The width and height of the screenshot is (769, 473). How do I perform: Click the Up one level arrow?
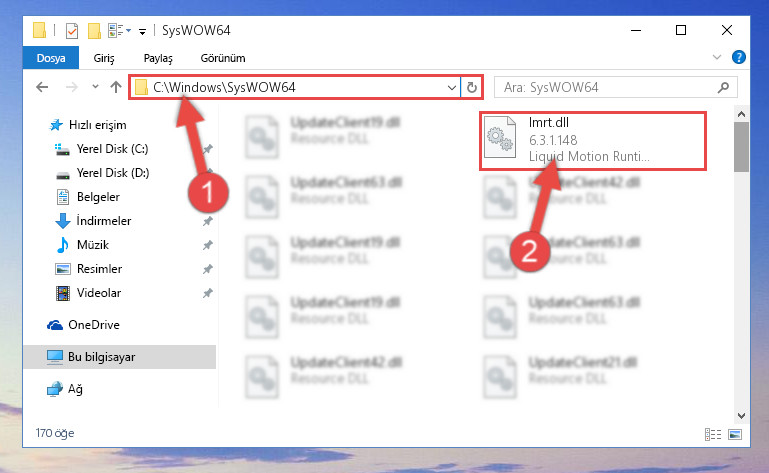116,87
